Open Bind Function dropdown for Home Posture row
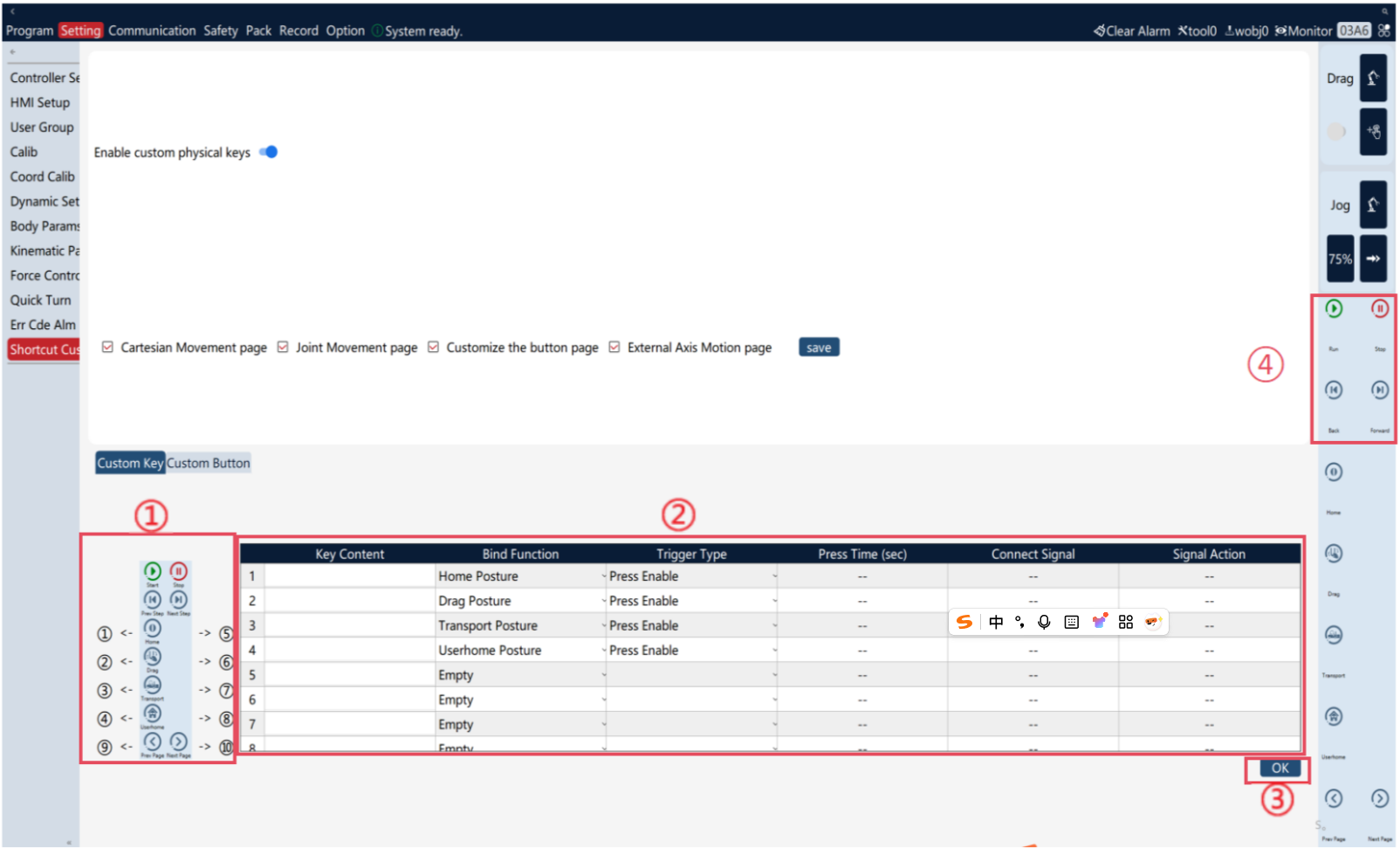 [x=521, y=576]
